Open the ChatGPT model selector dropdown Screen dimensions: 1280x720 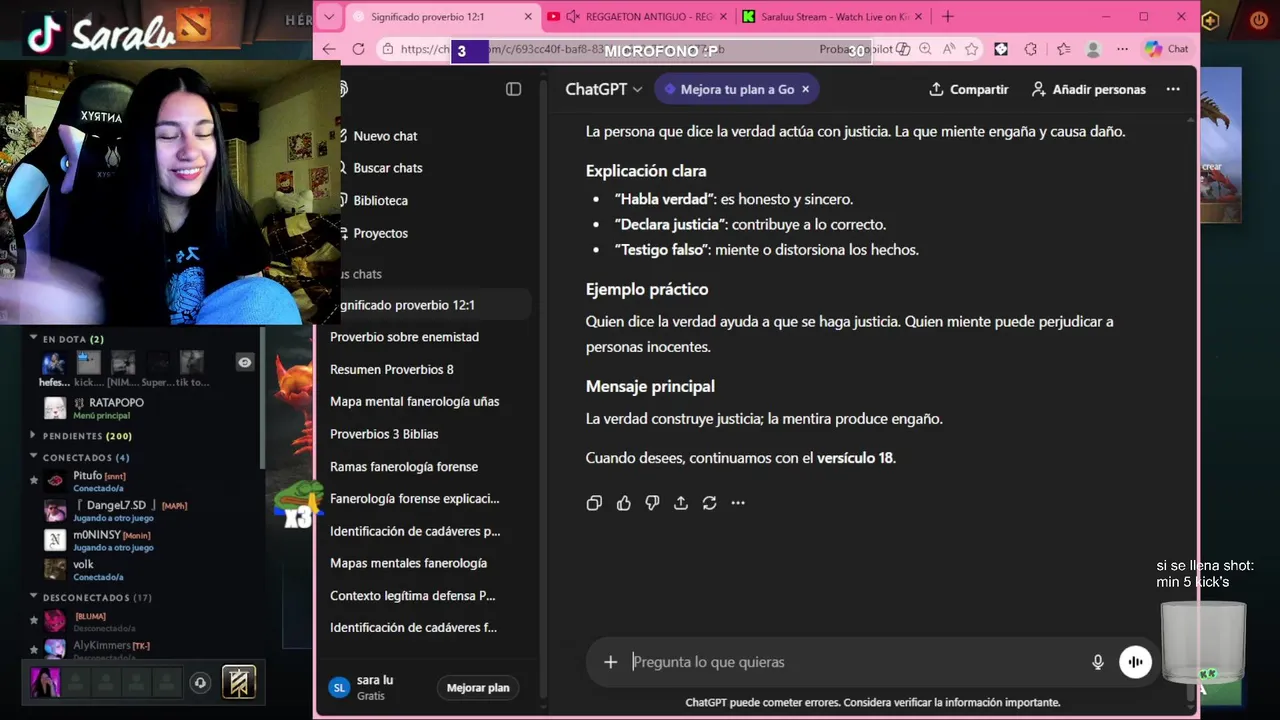(603, 89)
